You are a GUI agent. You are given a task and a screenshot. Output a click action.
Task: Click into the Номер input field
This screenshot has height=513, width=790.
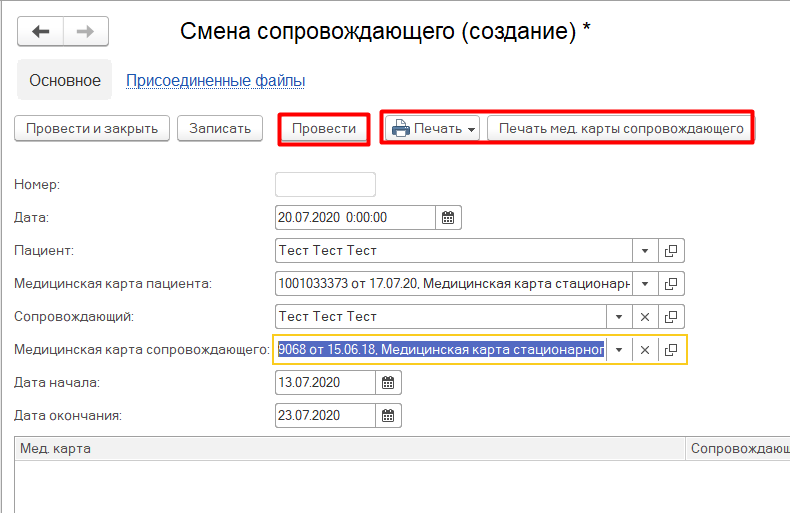325,184
